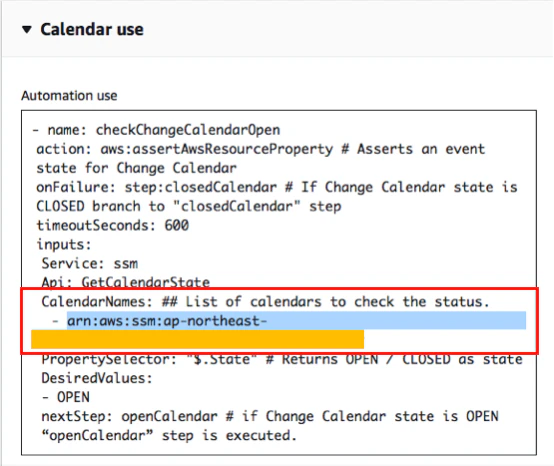This screenshot has height=466, width=554.
Task: Click the orange redacted bar
Action: click(x=198, y=339)
